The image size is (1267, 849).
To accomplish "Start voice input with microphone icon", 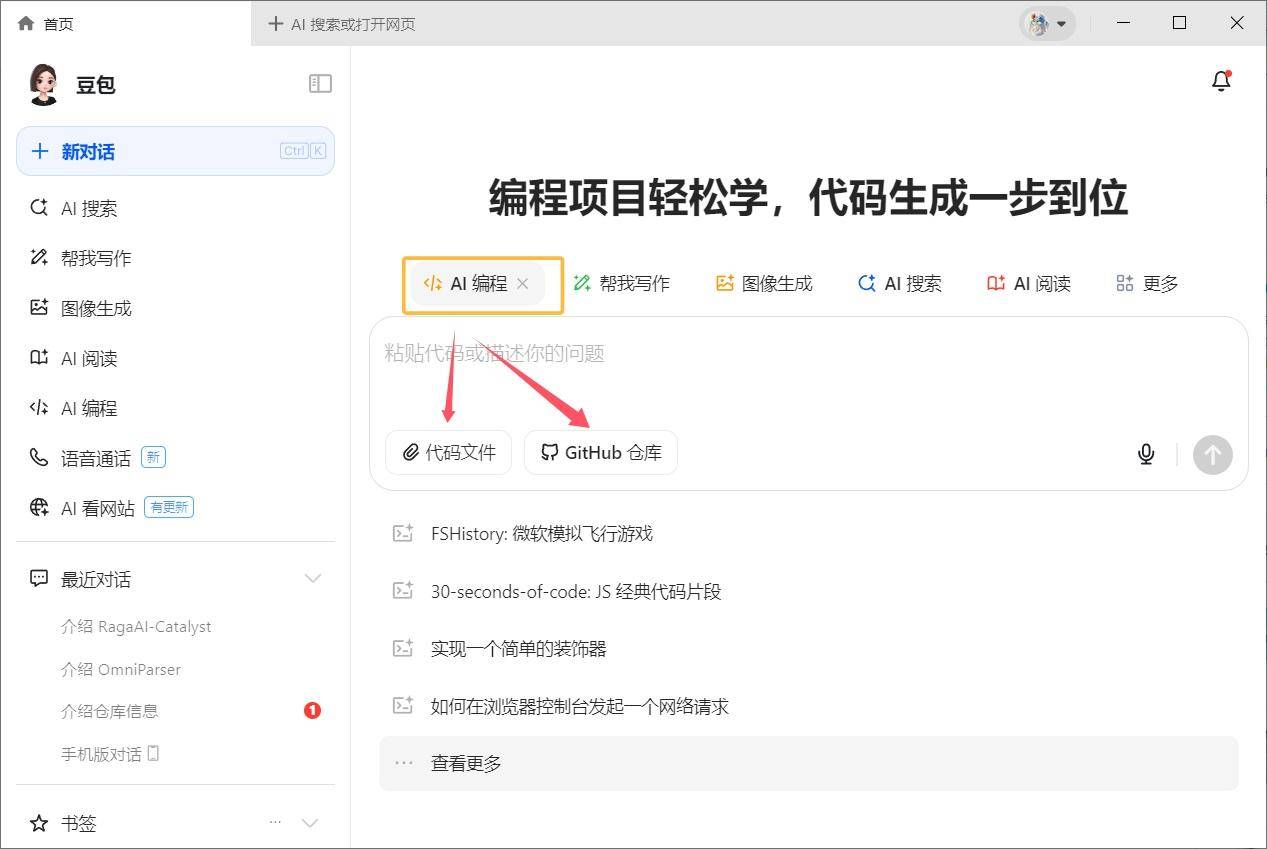I will (x=1146, y=454).
